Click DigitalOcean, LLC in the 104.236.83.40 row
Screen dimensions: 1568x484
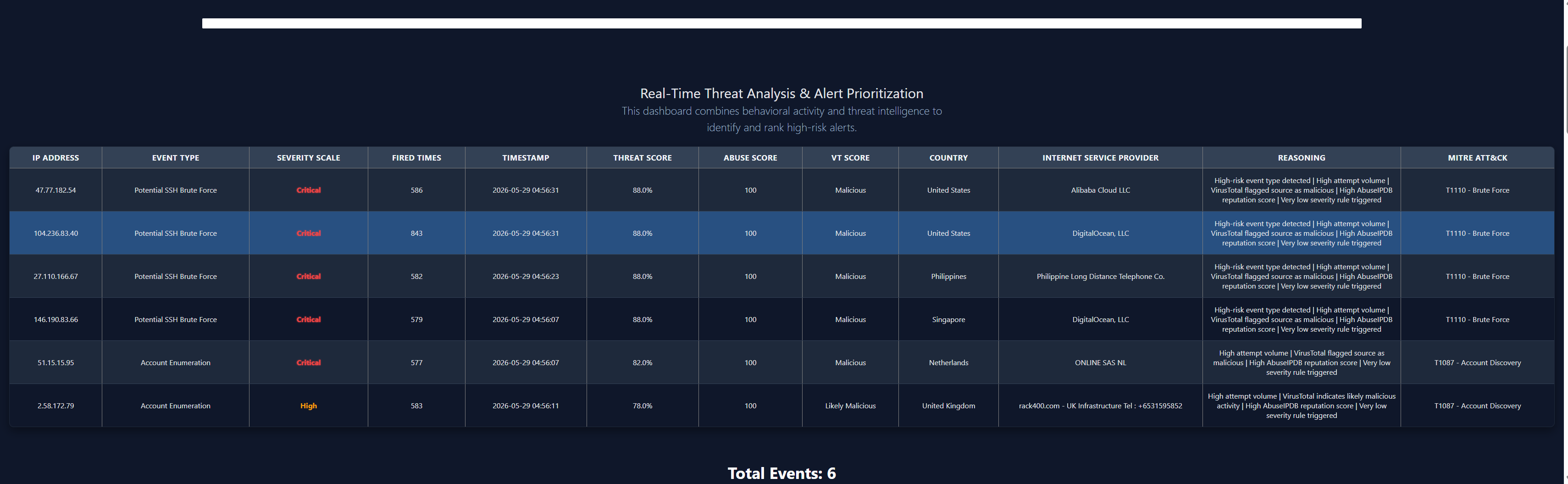coord(1101,233)
